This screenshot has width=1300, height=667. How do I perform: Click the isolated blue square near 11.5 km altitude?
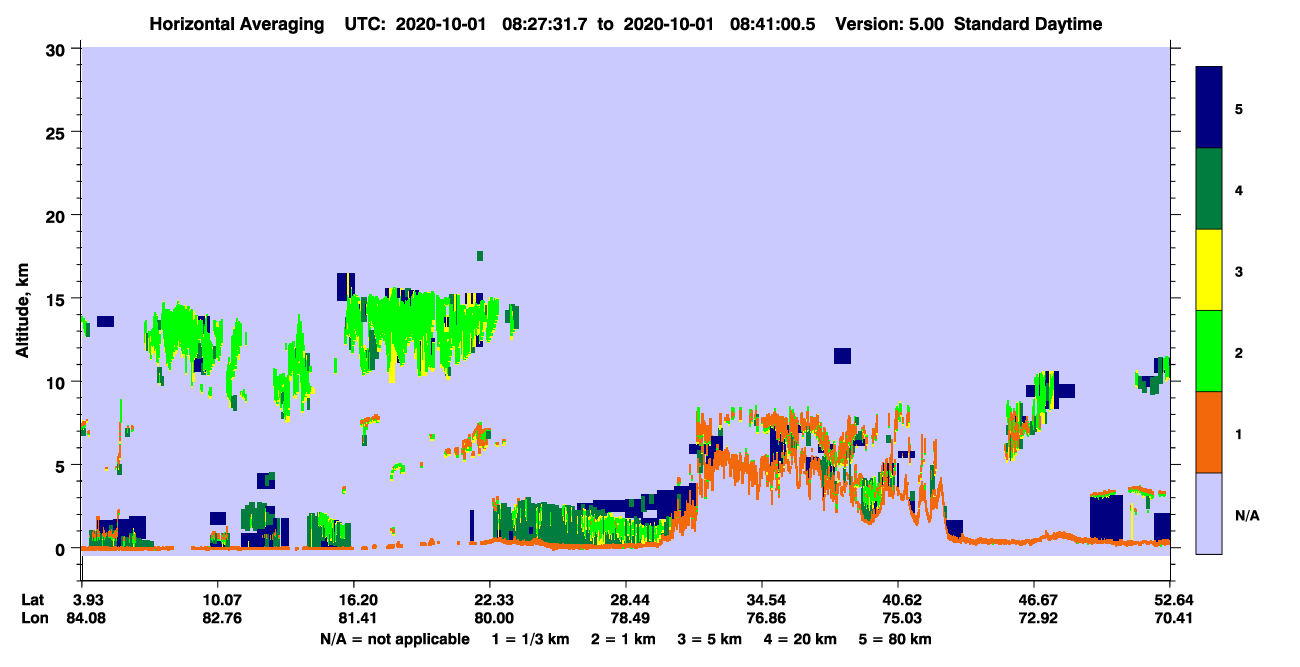tap(842, 356)
